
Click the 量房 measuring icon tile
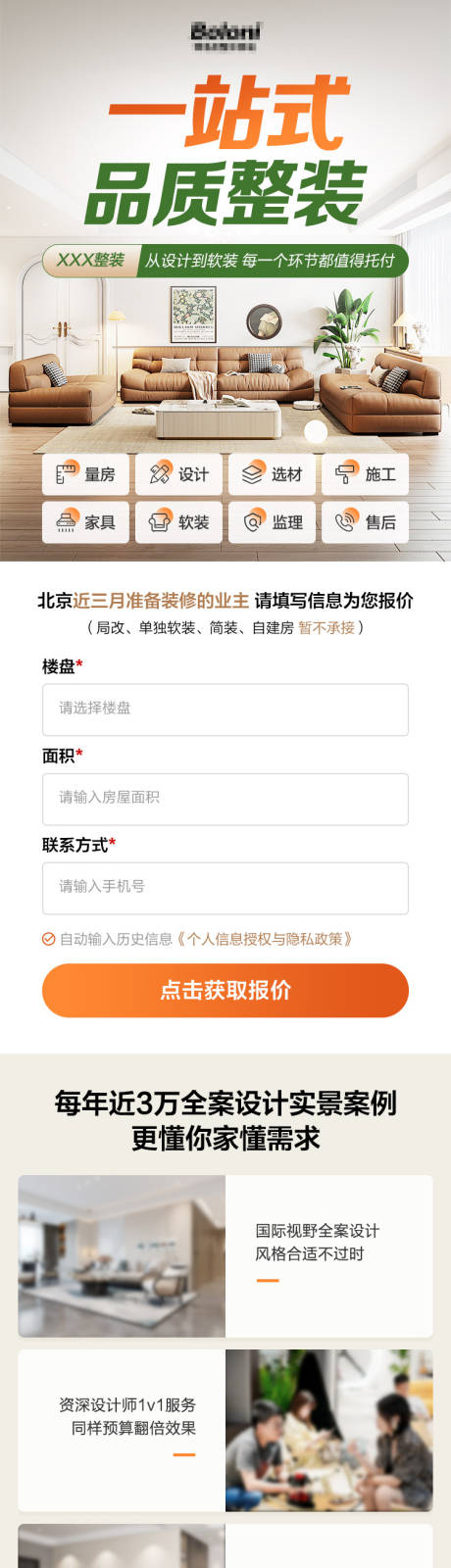click(85, 474)
